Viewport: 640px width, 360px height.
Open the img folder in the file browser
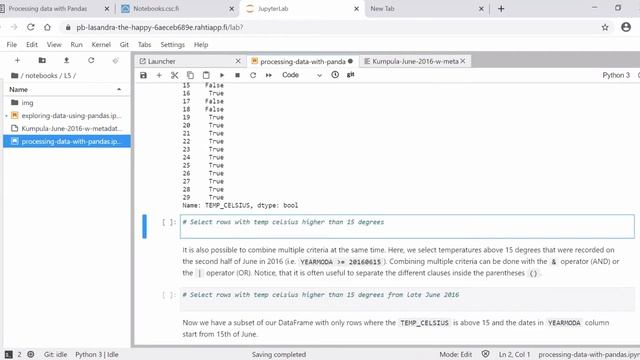pyautogui.click(x=27, y=103)
